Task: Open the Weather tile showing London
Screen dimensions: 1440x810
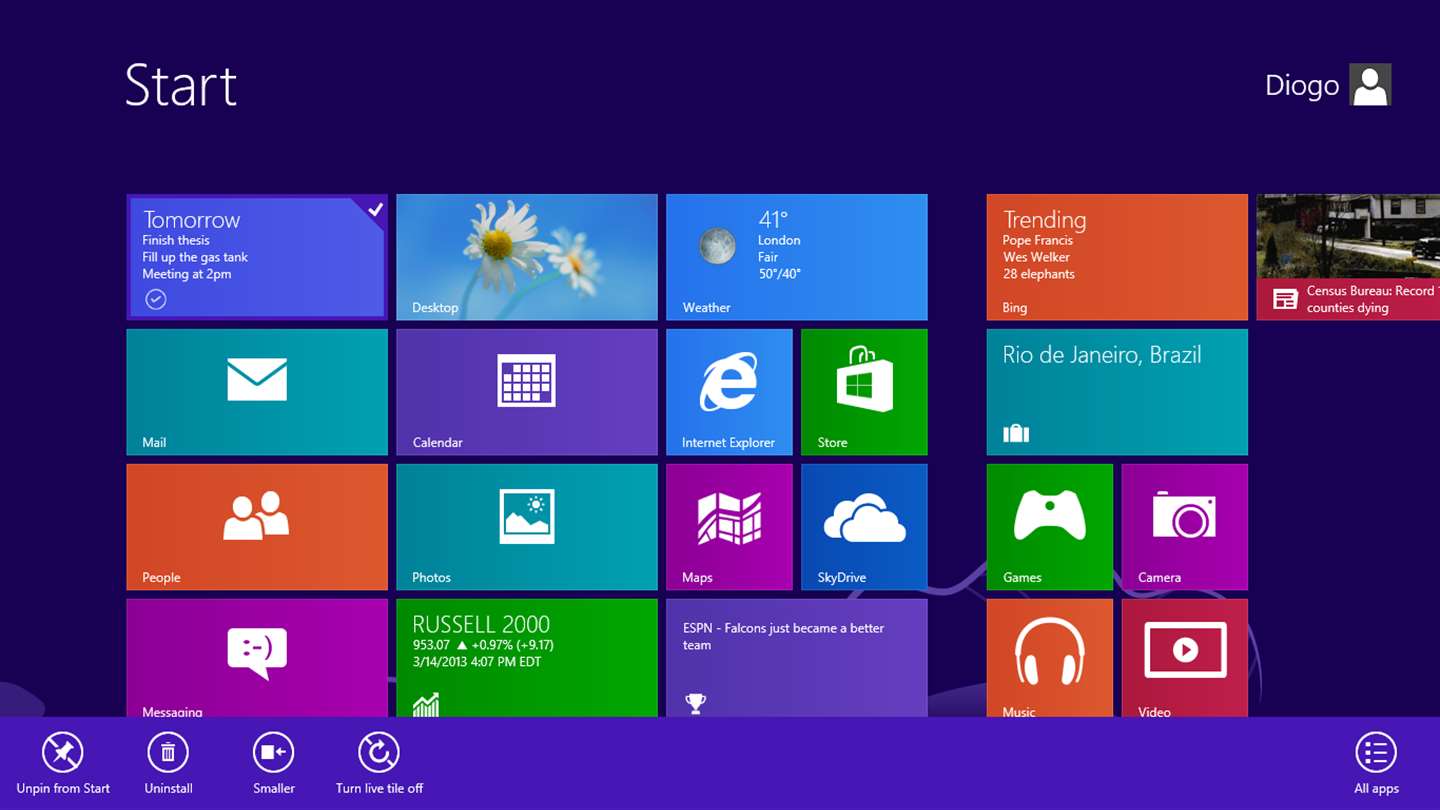Action: (x=797, y=257)
